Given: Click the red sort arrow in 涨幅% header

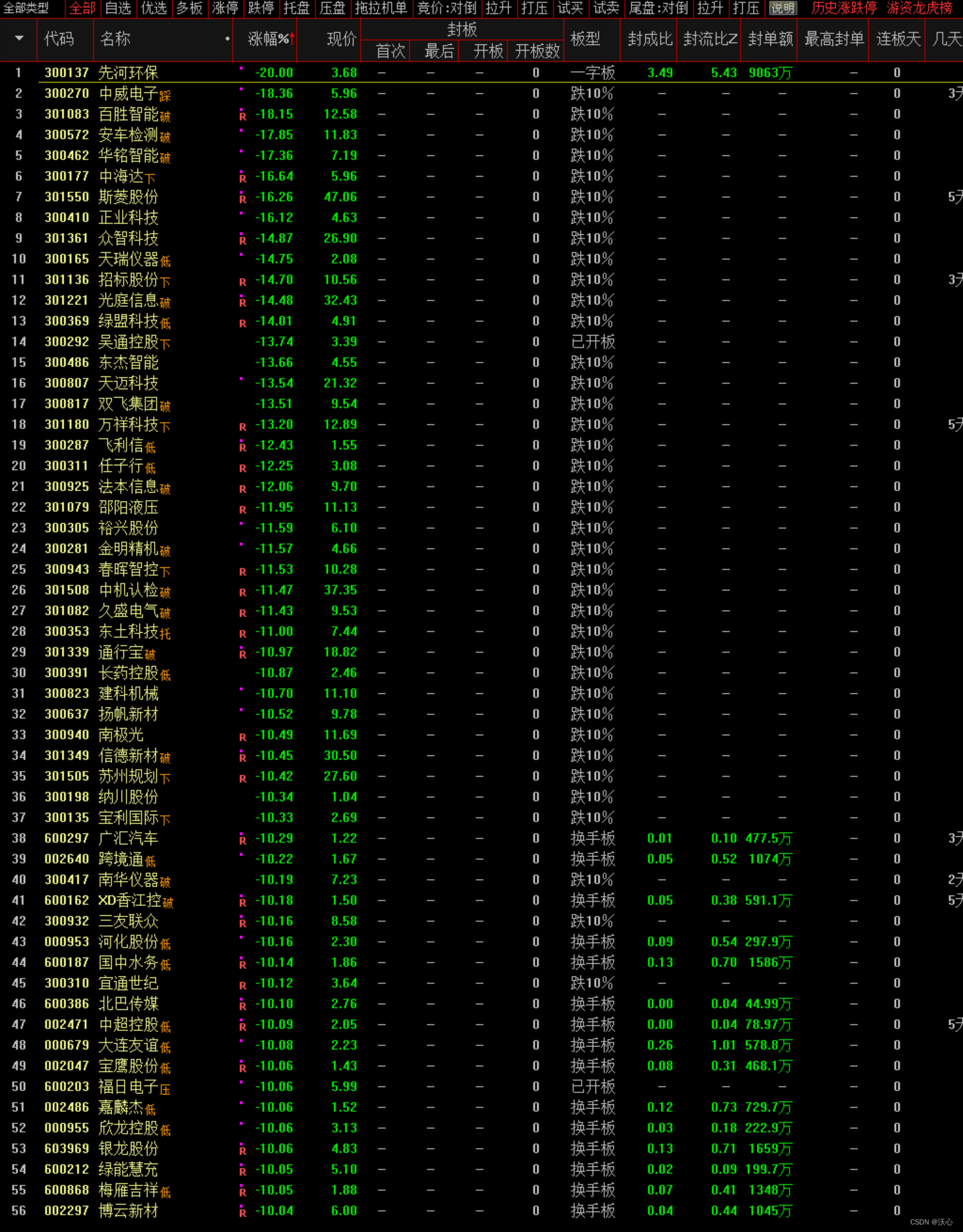Looking at the screenshot, I should pyautogui.click(x=292, y=38).
